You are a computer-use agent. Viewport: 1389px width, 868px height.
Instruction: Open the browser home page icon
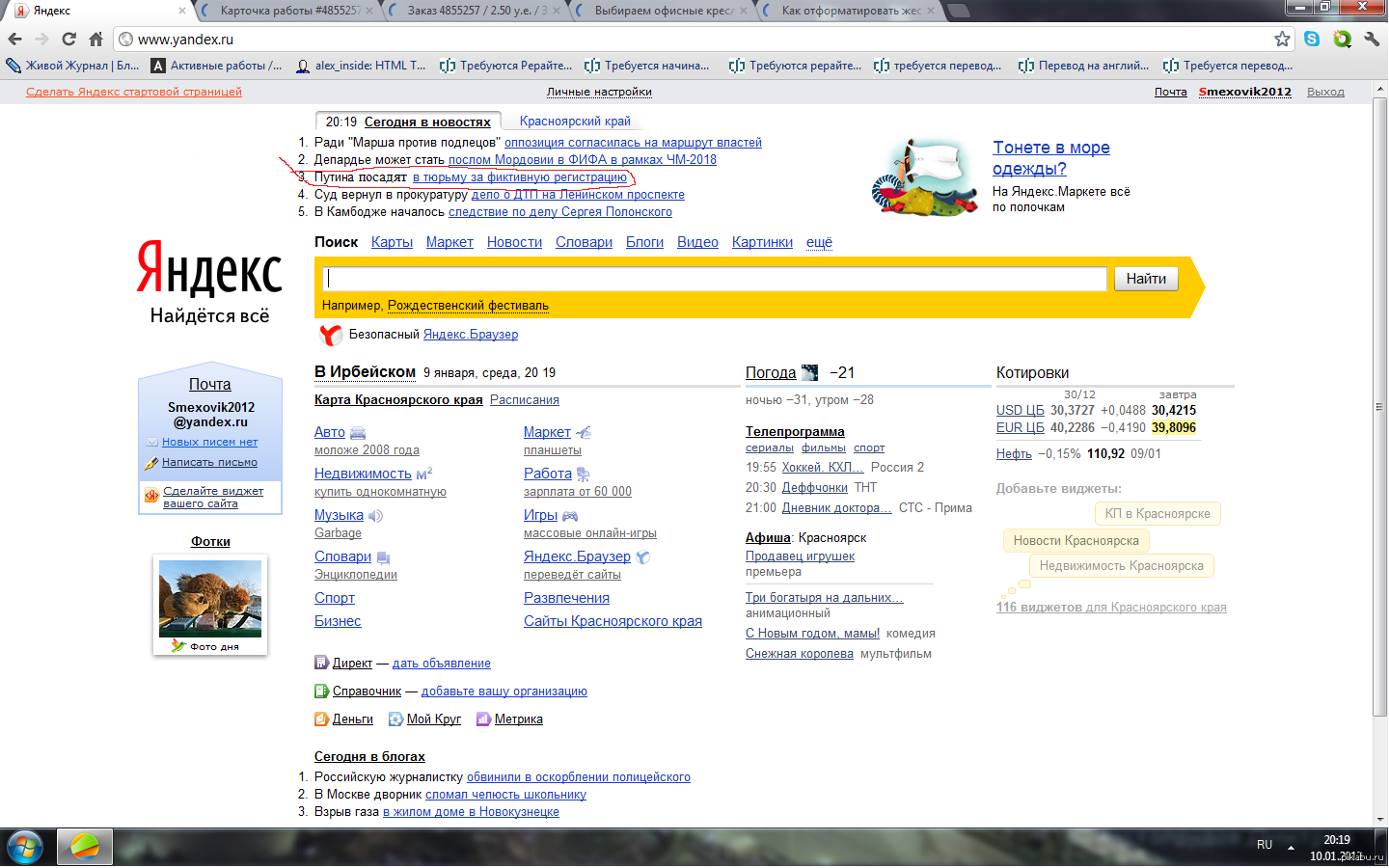tap(95, 40)
